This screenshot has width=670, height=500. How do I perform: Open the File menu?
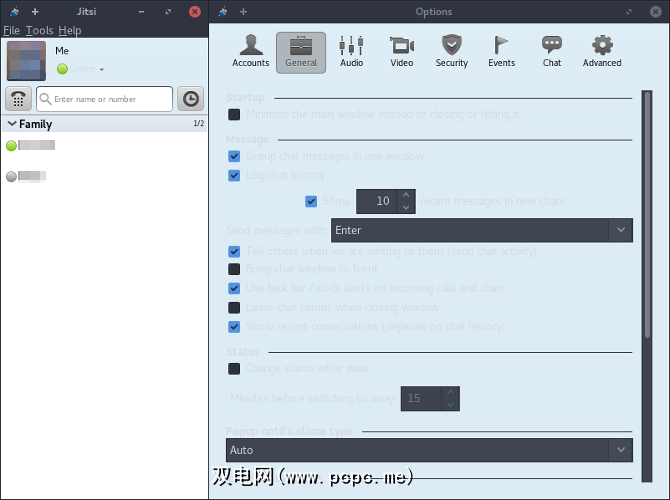click(12, 30)
